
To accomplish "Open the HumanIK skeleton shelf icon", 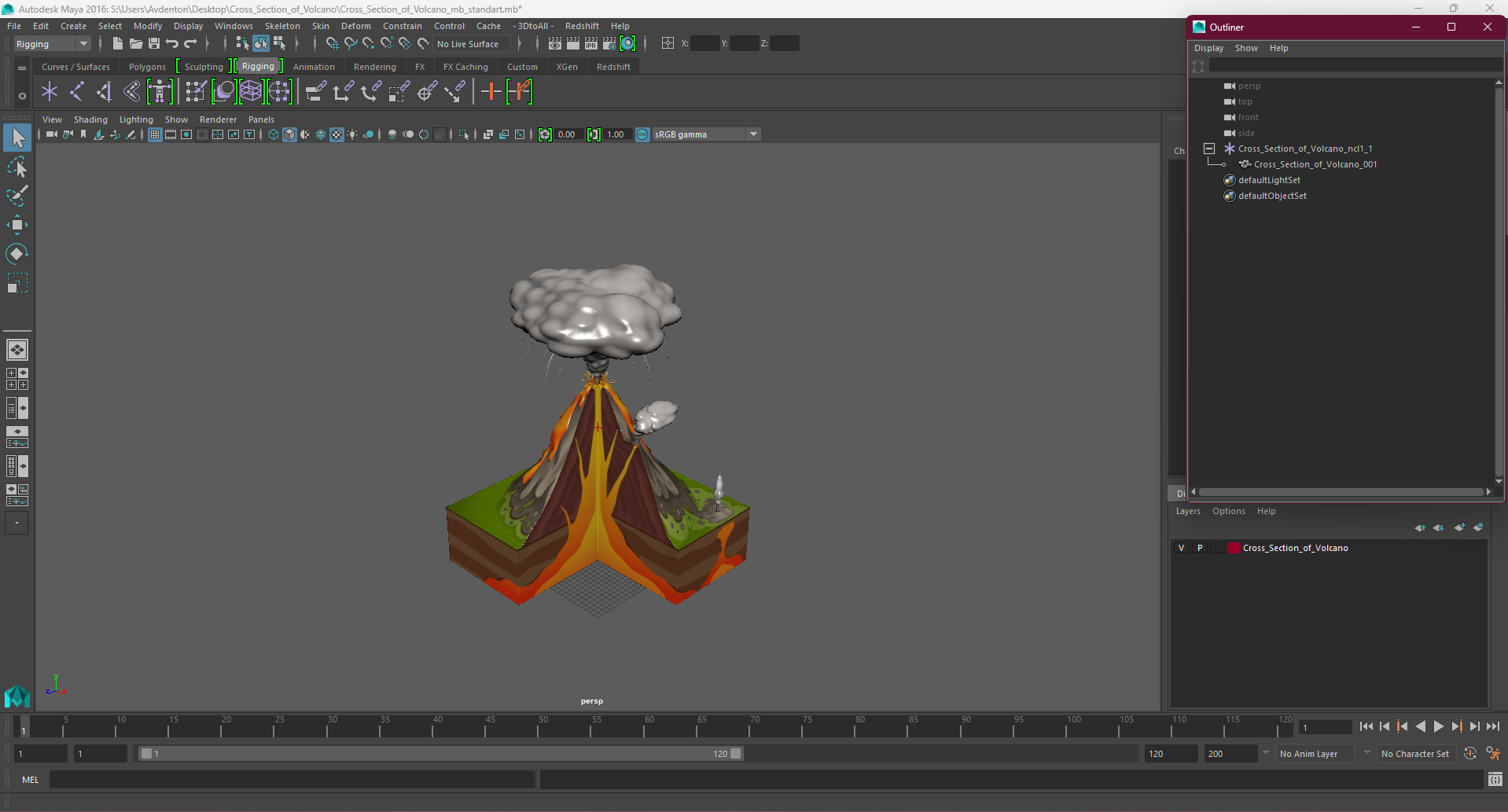I will pos(160,92).
